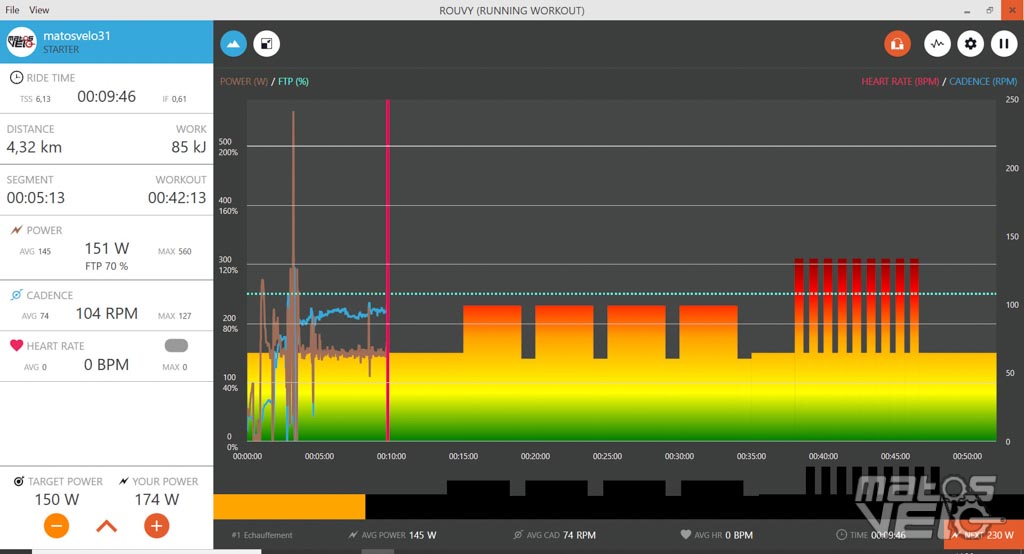Image resolution: width=1024 pixels, height=554 pixels.
Task: Click the workout time 00:42:13
Action: point(177,198)
